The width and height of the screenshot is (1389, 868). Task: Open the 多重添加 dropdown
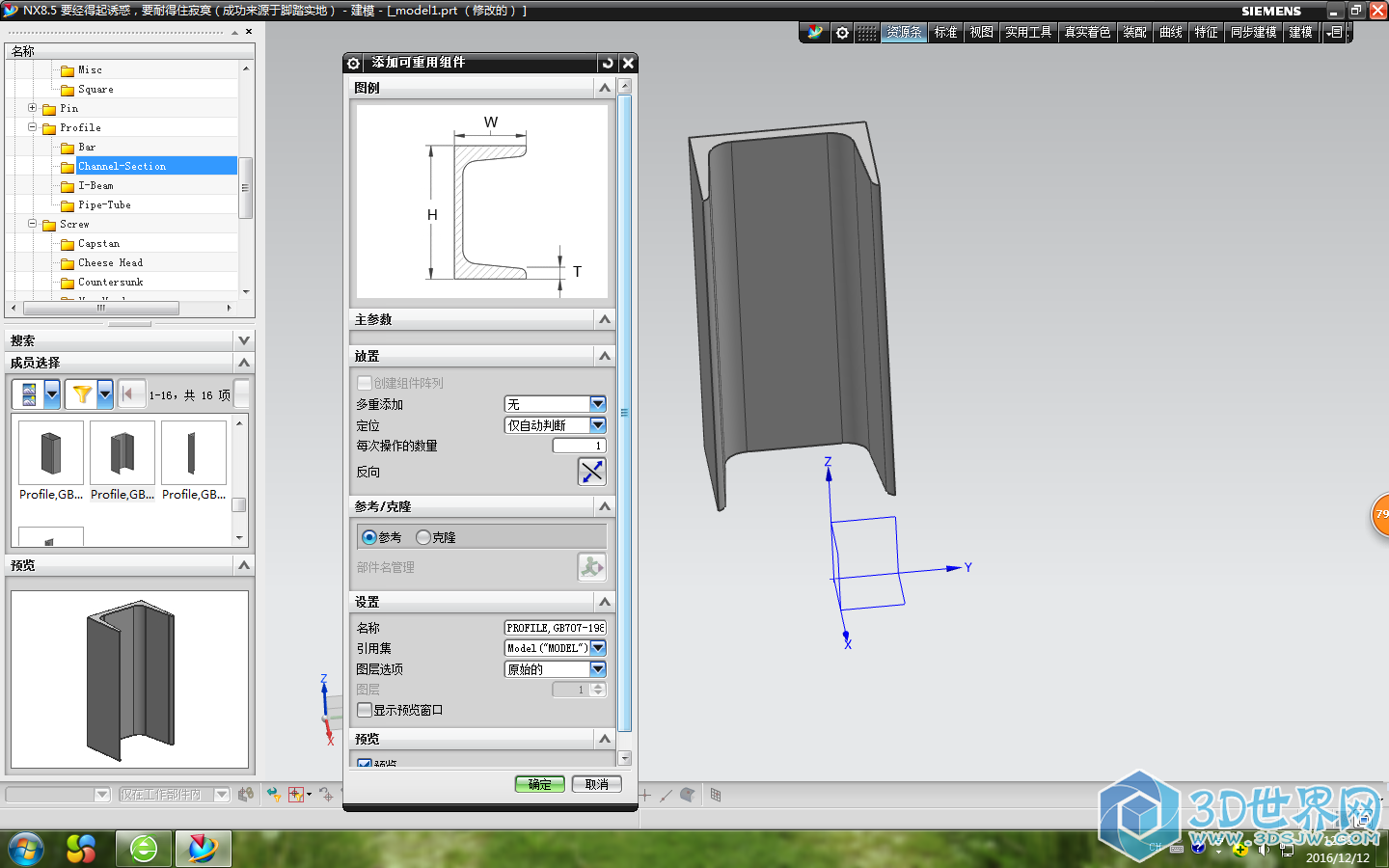coord(598,404)
